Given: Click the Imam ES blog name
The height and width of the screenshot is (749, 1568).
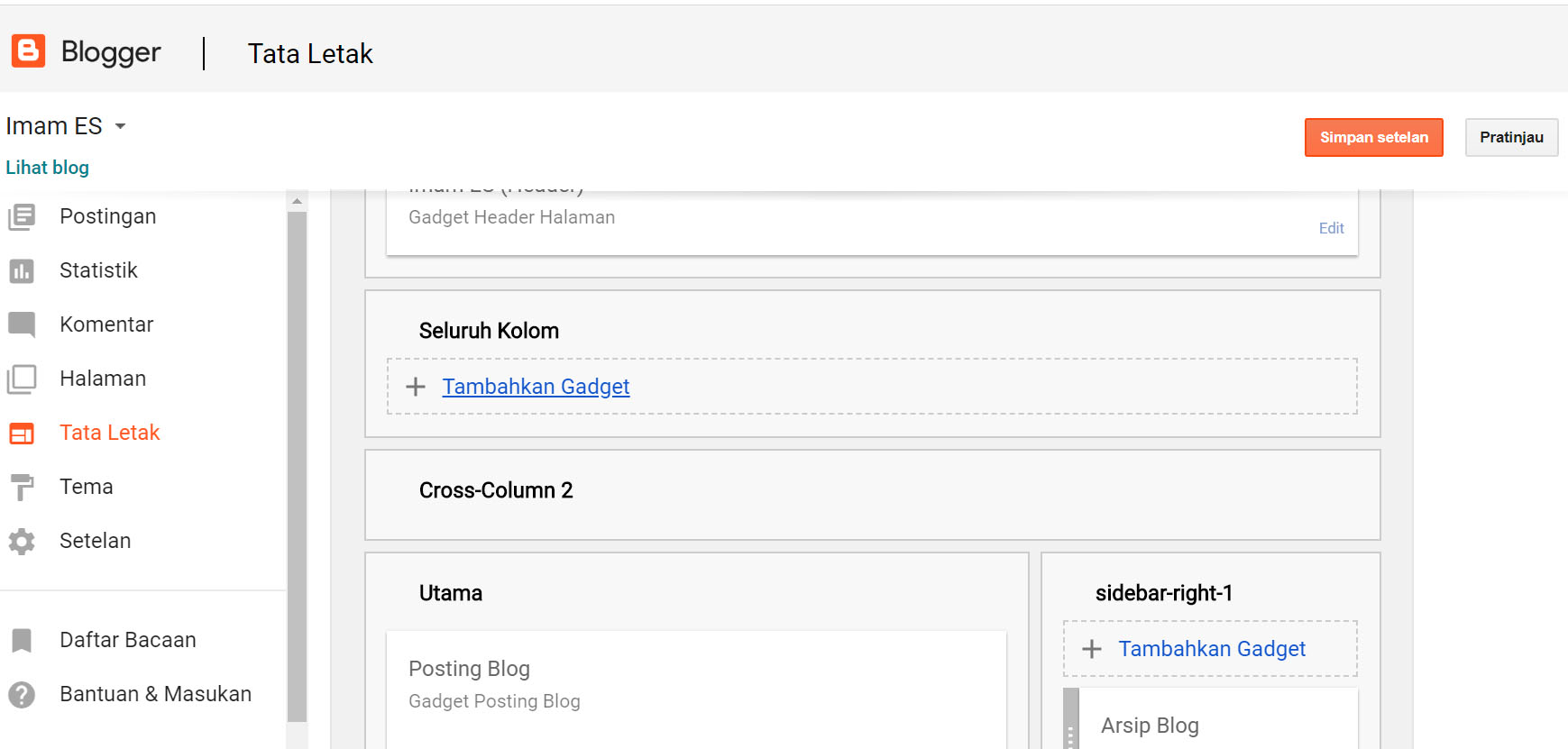Looking at the screenshot, I should pyautogui.click(x=54, y=126).
